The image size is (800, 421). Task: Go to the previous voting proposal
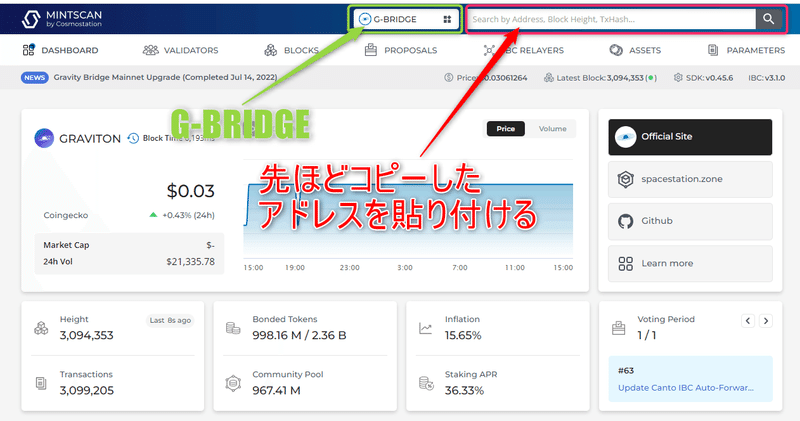(748, 321)
